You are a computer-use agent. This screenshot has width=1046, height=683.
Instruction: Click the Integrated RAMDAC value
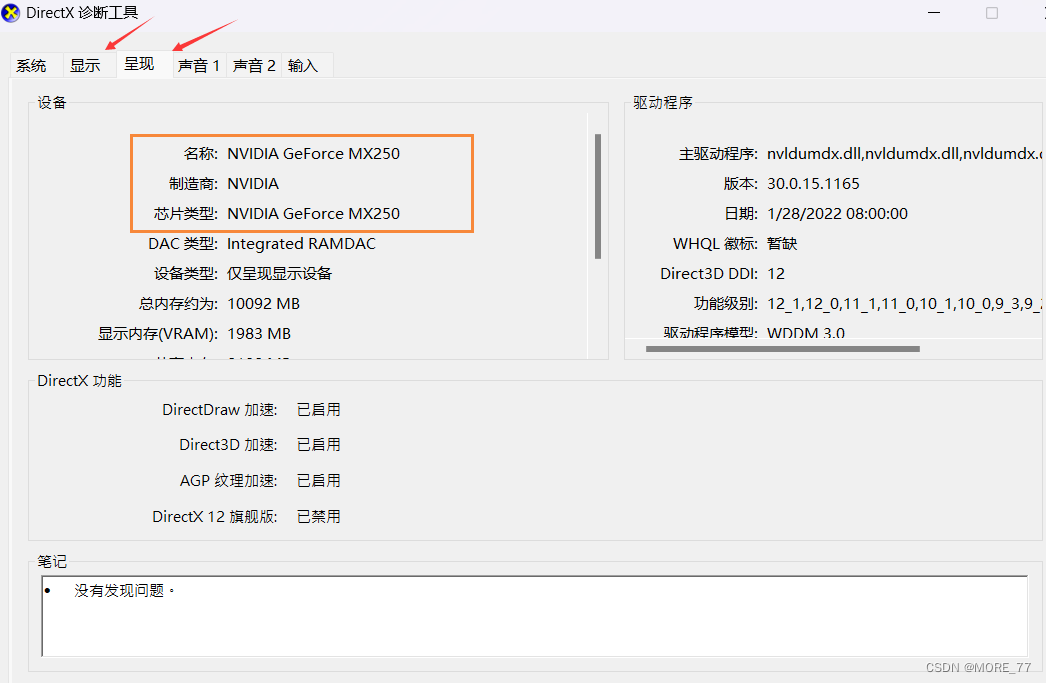pos(301,244)
